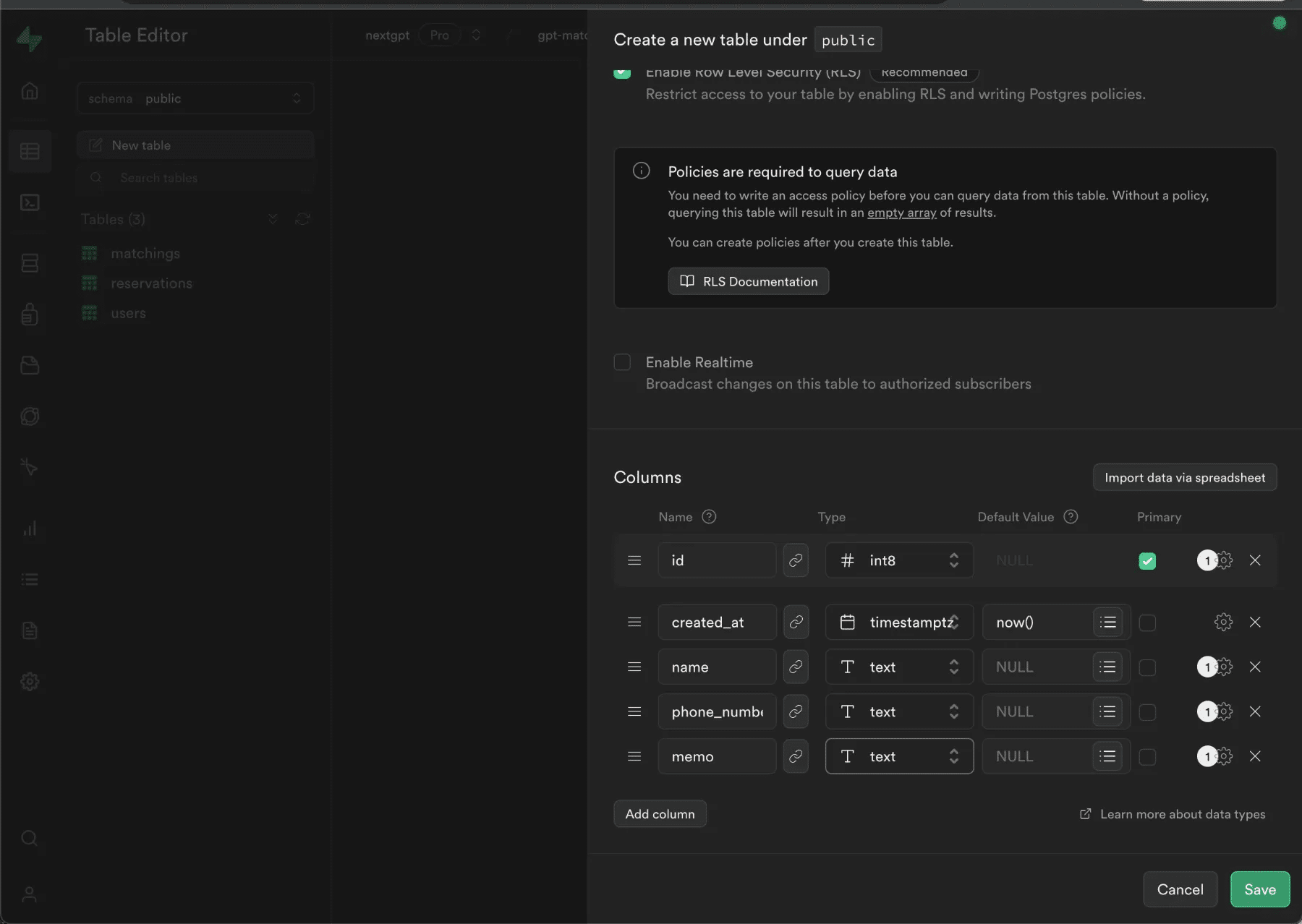Delete the created_at column row
The width and height of the screenshot is (1302, 924).
click(1255, 623)
